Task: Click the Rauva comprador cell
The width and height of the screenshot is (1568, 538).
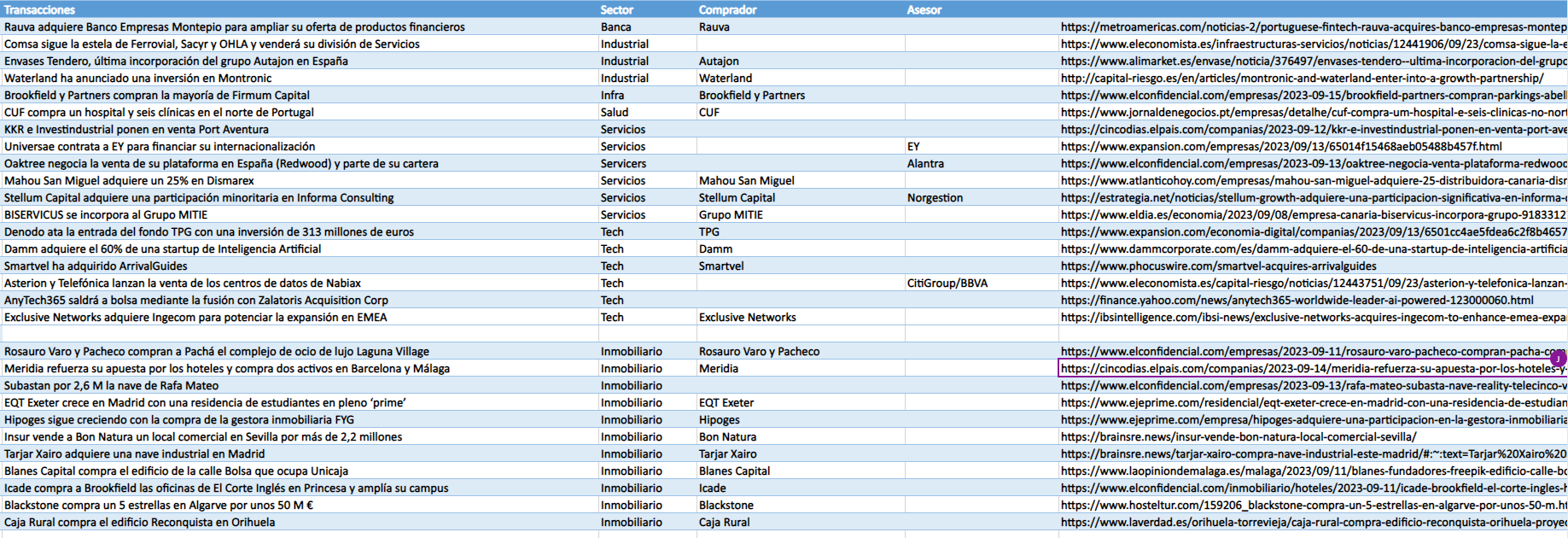Action: point(801,26)
